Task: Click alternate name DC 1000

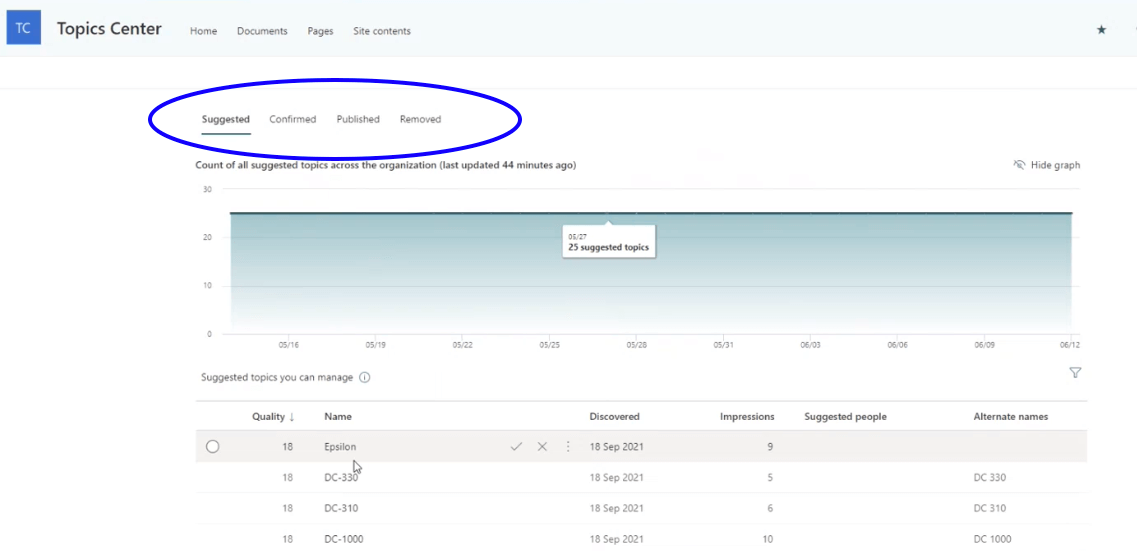Action: point(993,539)
